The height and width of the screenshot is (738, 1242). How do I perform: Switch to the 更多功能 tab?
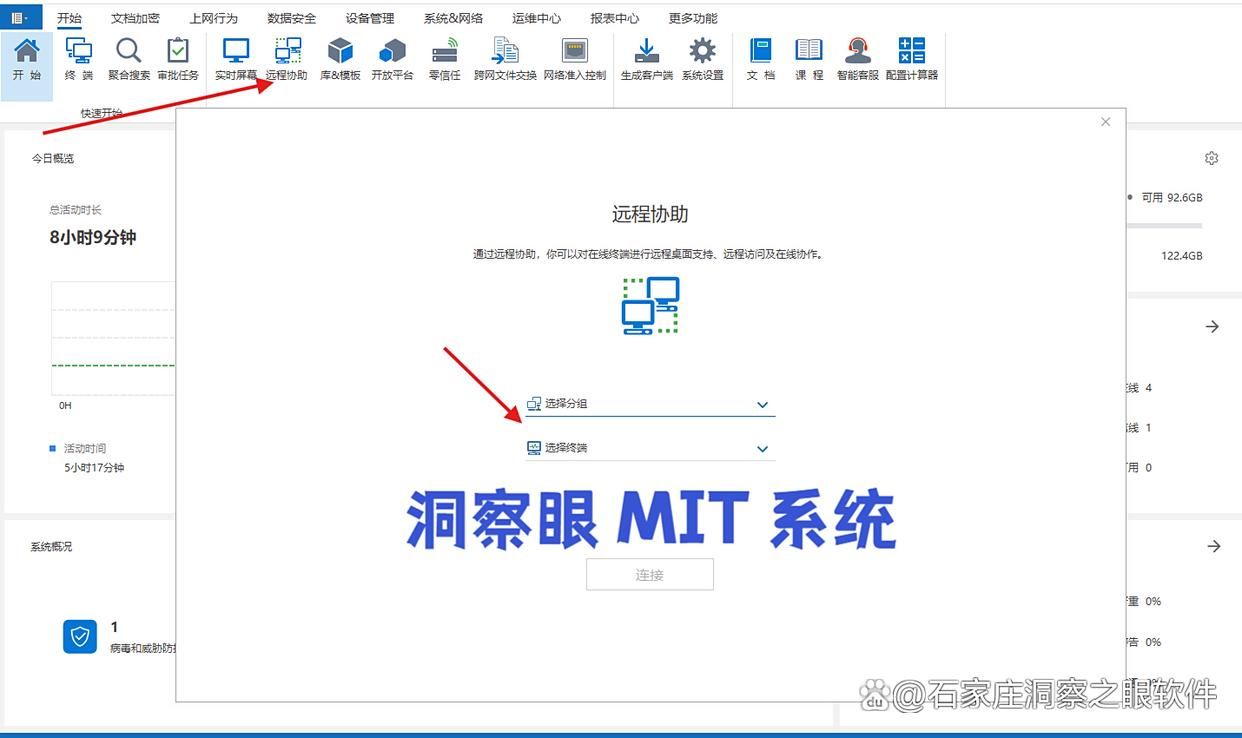693,18
